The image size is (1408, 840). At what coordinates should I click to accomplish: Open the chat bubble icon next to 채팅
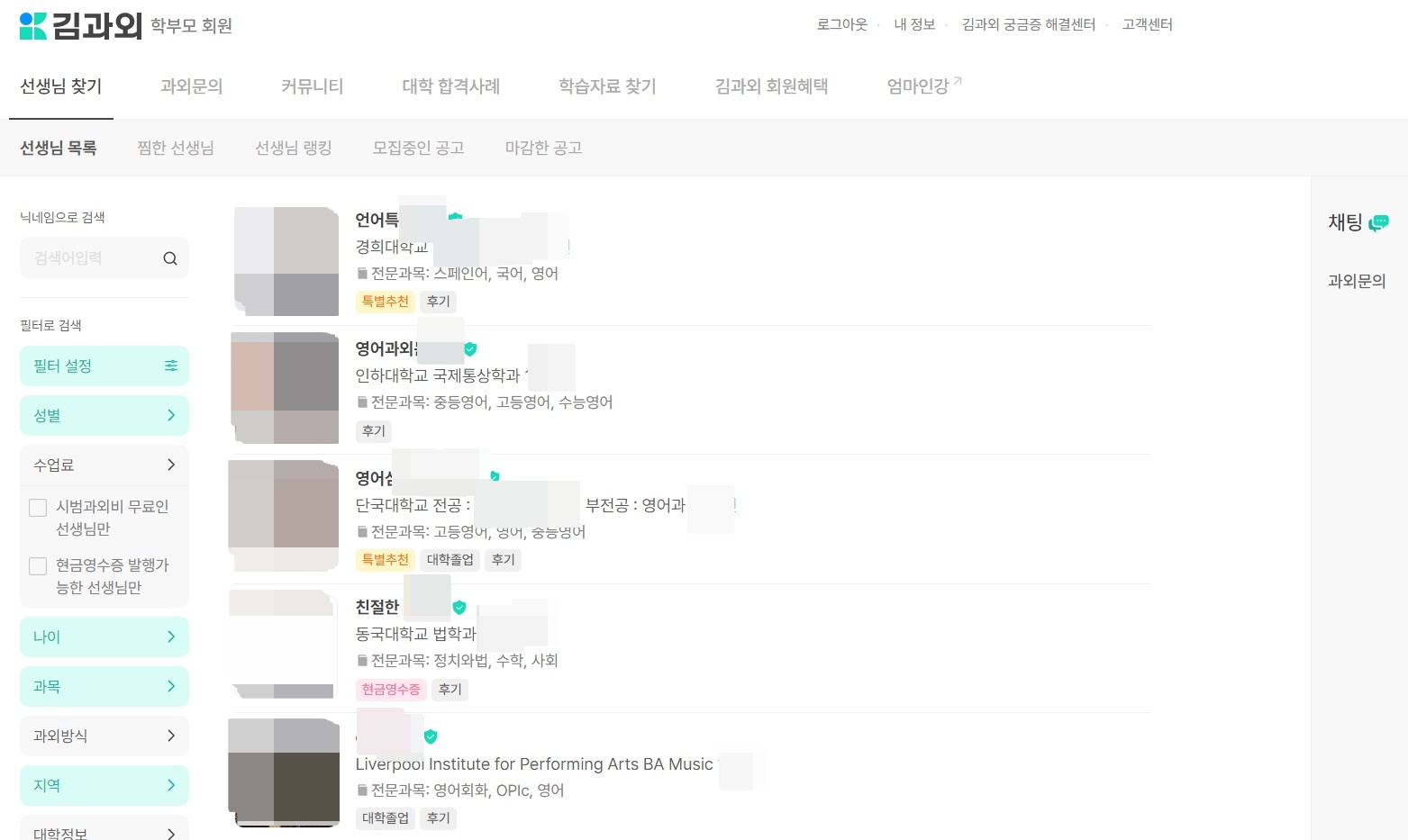click(1378, 222)
